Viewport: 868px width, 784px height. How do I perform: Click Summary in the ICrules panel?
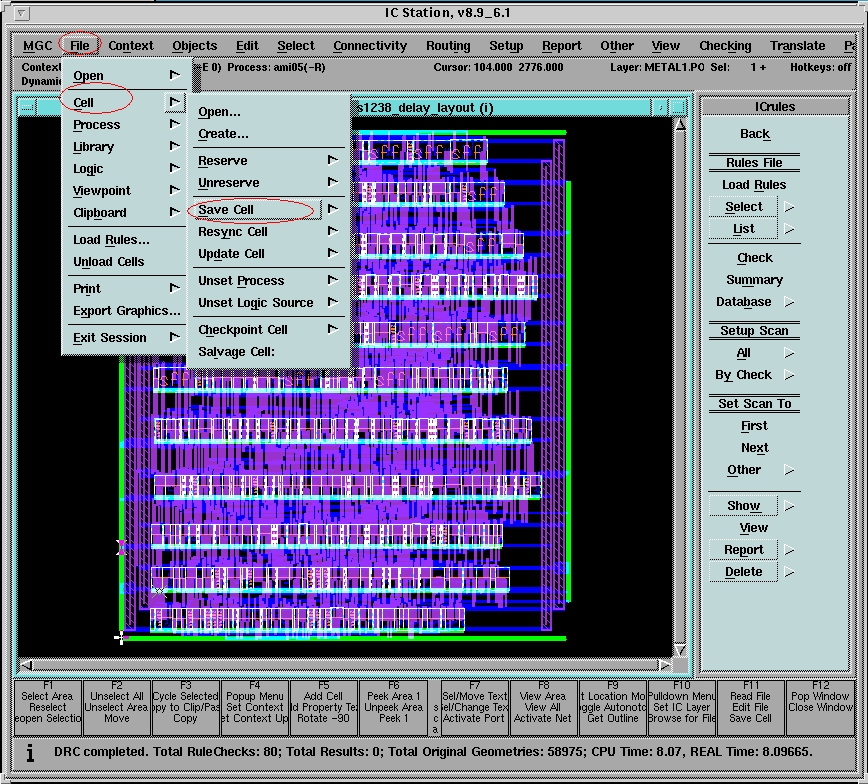[x=754, y=280]
